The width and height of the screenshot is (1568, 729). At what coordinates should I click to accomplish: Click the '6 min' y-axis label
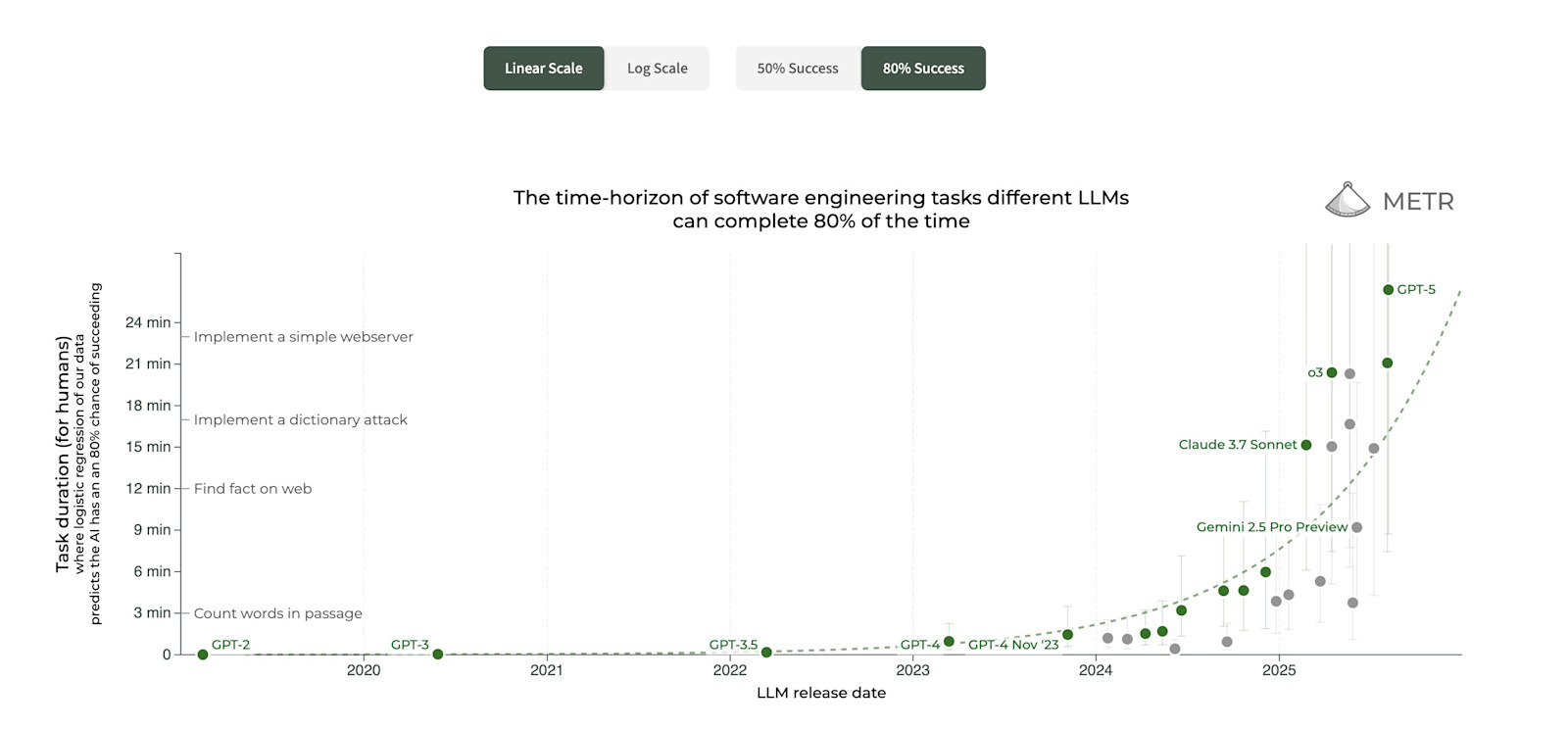coord(153,571)
